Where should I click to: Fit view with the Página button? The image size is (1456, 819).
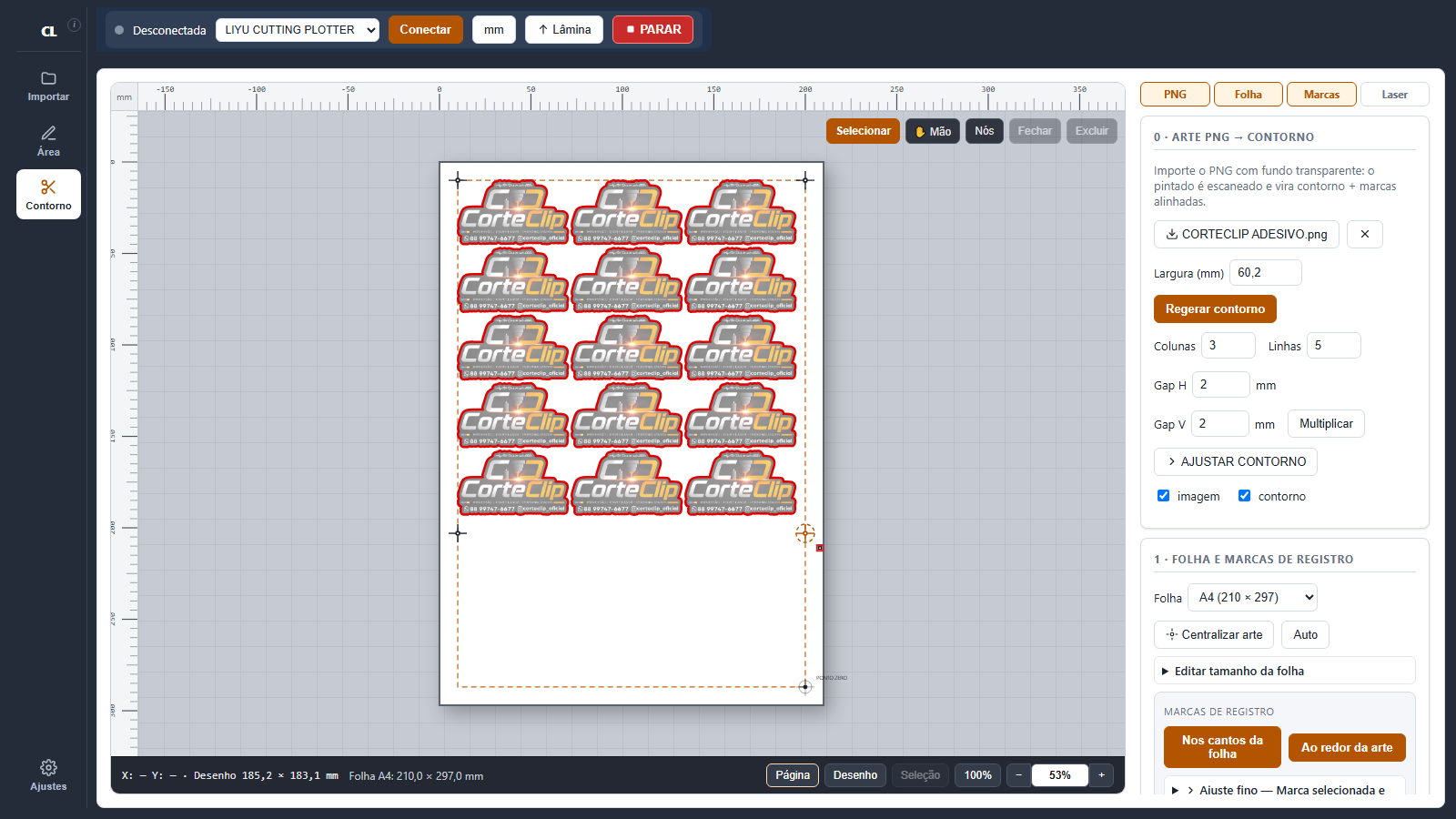pos(793,775)
